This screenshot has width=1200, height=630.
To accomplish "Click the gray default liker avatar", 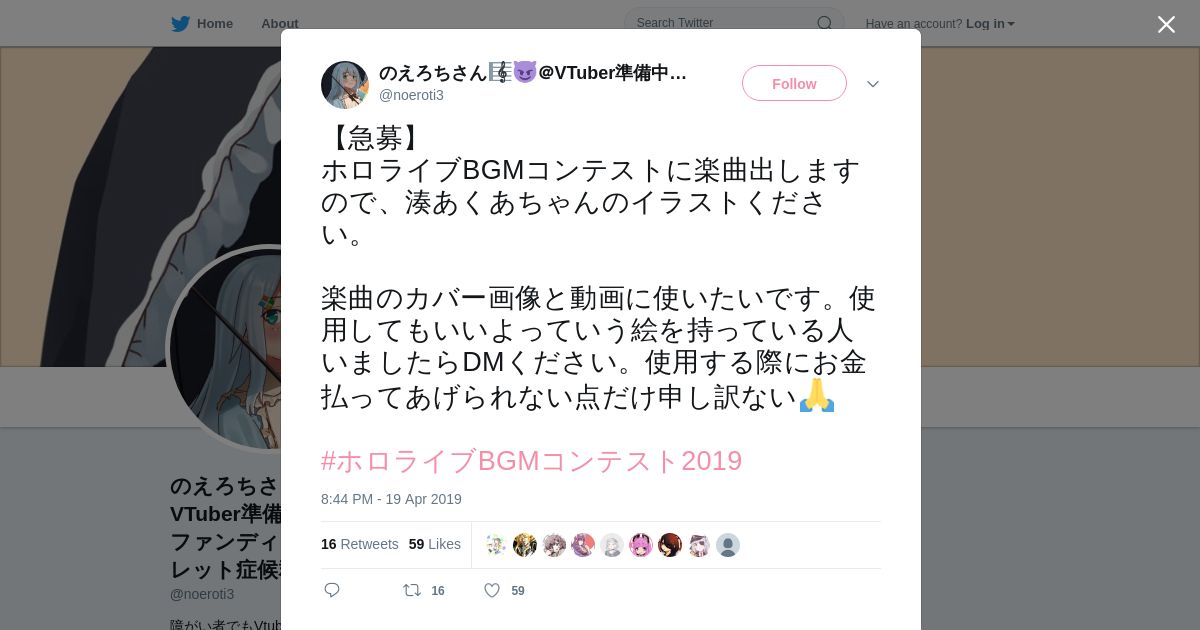I will coord(728,545).
